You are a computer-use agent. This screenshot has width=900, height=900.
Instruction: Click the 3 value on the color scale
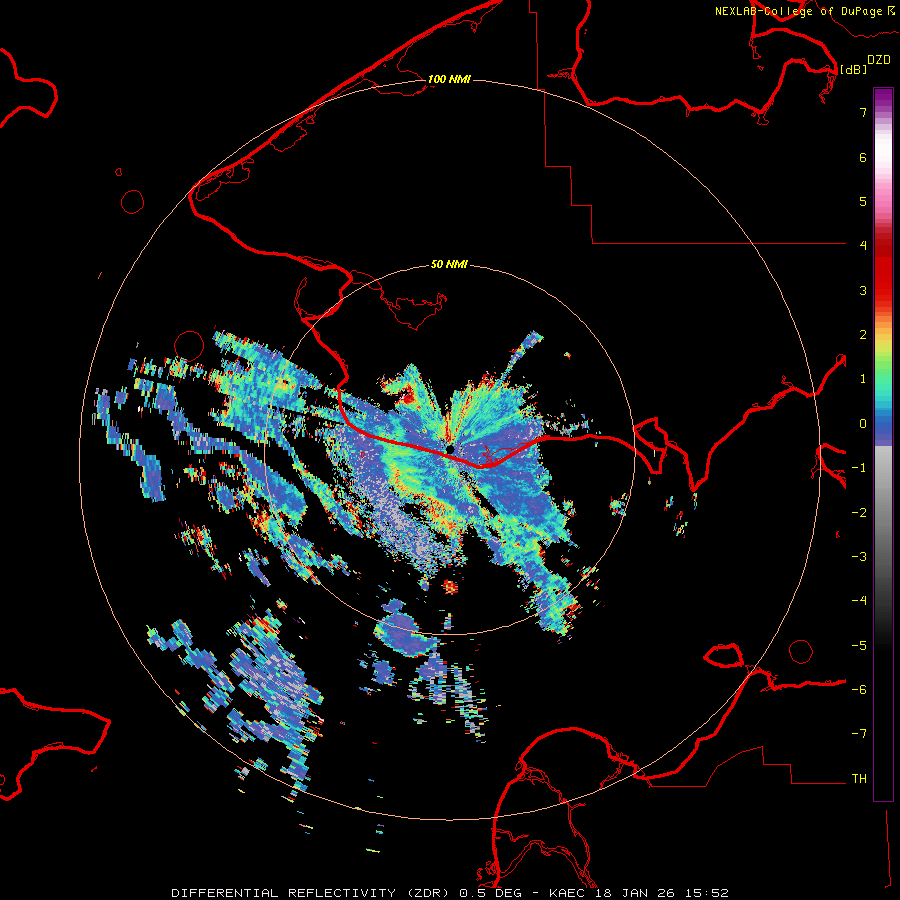(863, 290)
